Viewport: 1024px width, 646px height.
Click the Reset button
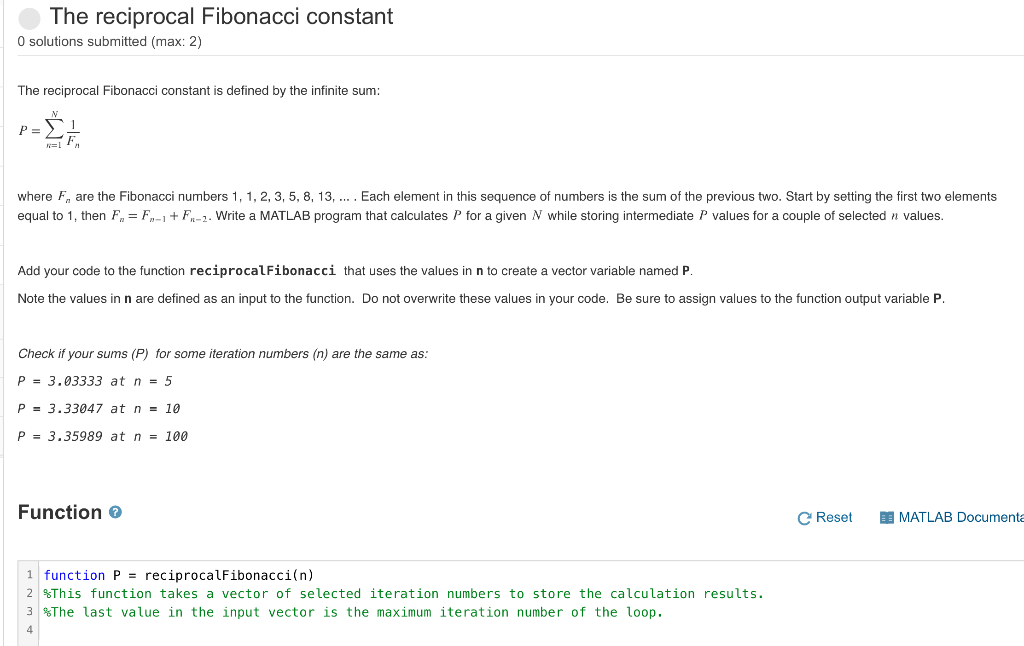click(x=822, y=517)
